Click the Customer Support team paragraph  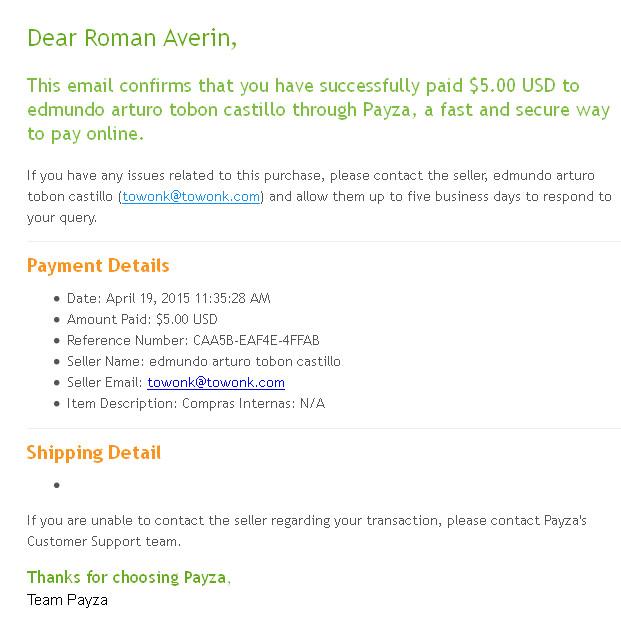point(306,531)
